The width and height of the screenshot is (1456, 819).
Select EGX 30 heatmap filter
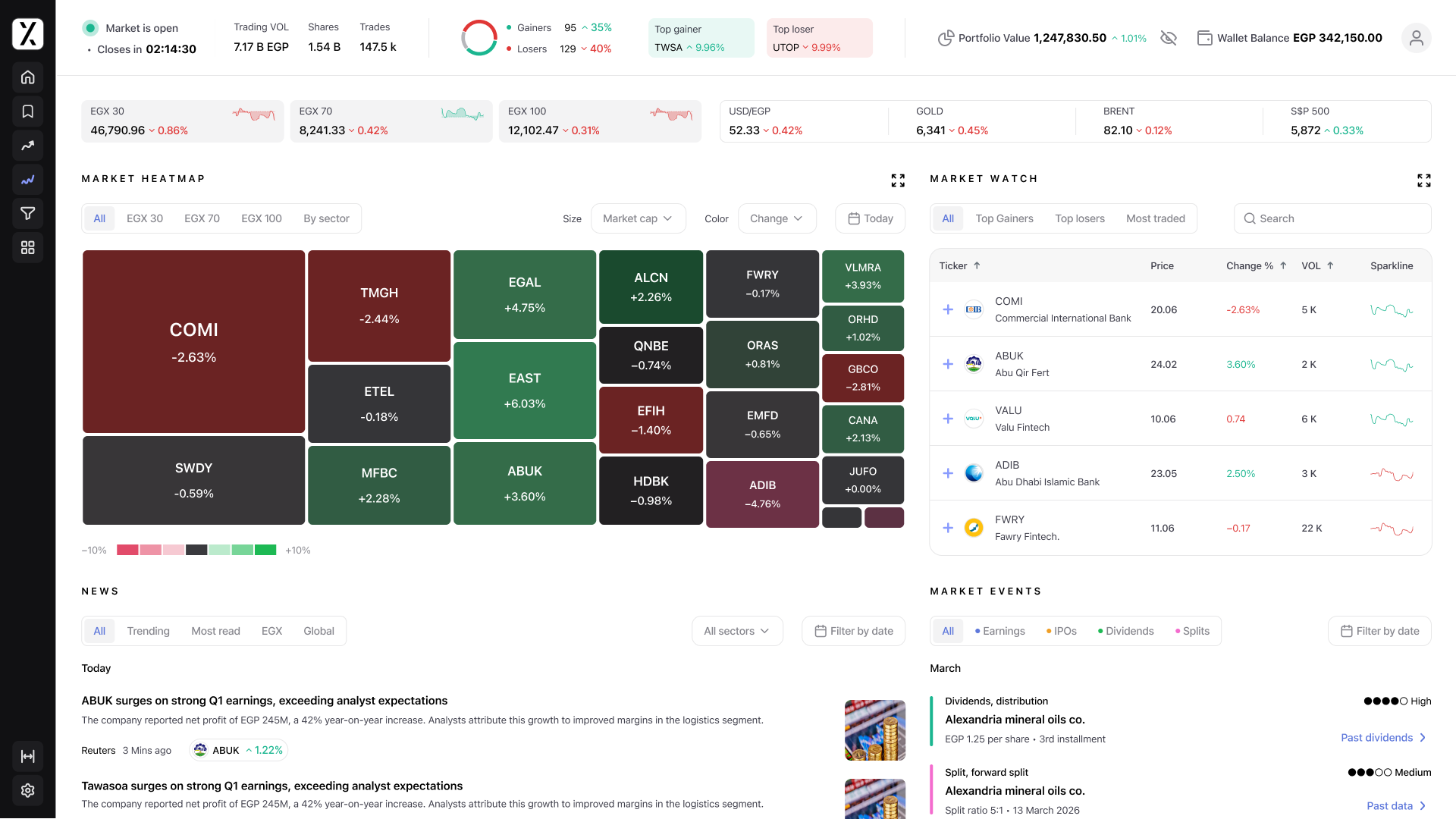(145, 218)
